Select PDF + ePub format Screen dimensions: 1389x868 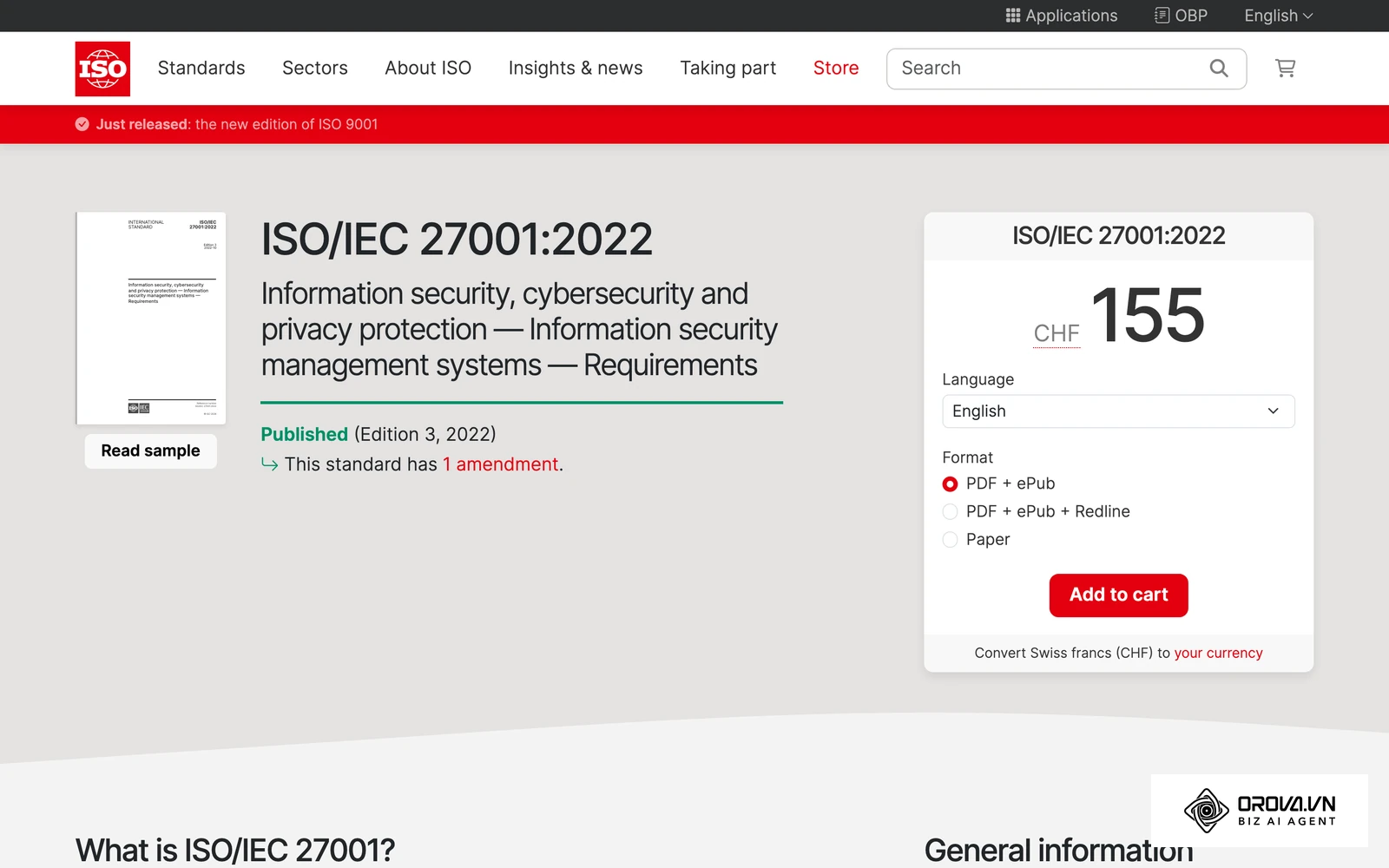point(951,483)
